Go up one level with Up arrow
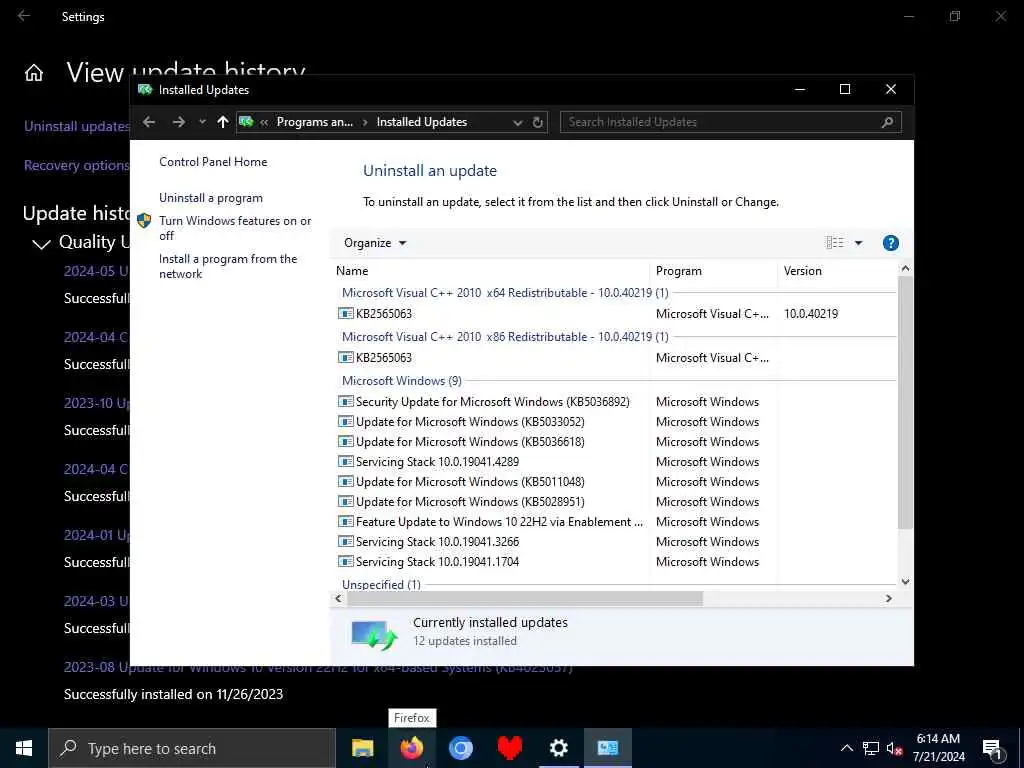1024x768 pixels. 223,122
